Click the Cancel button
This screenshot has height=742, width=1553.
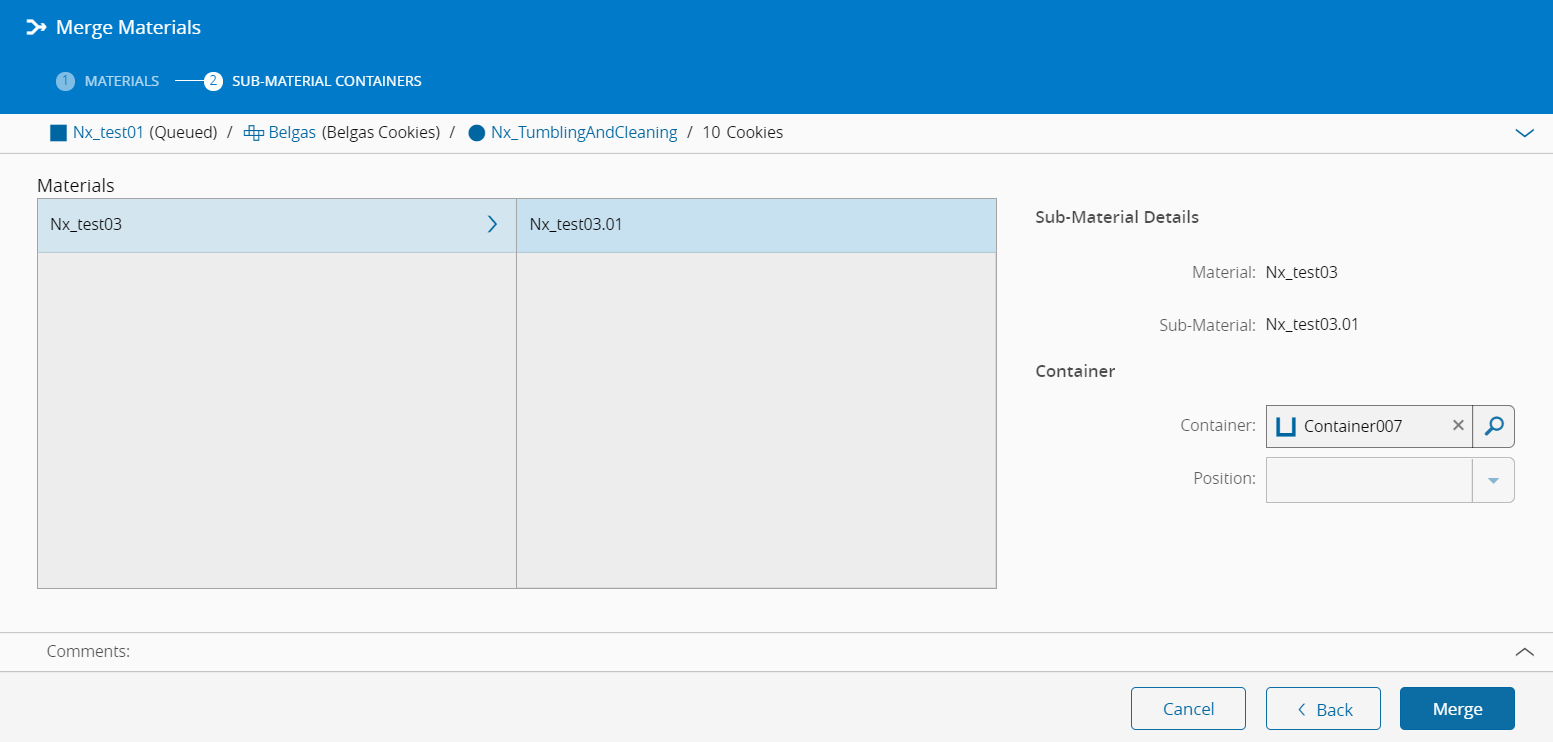pos(1188,709)
